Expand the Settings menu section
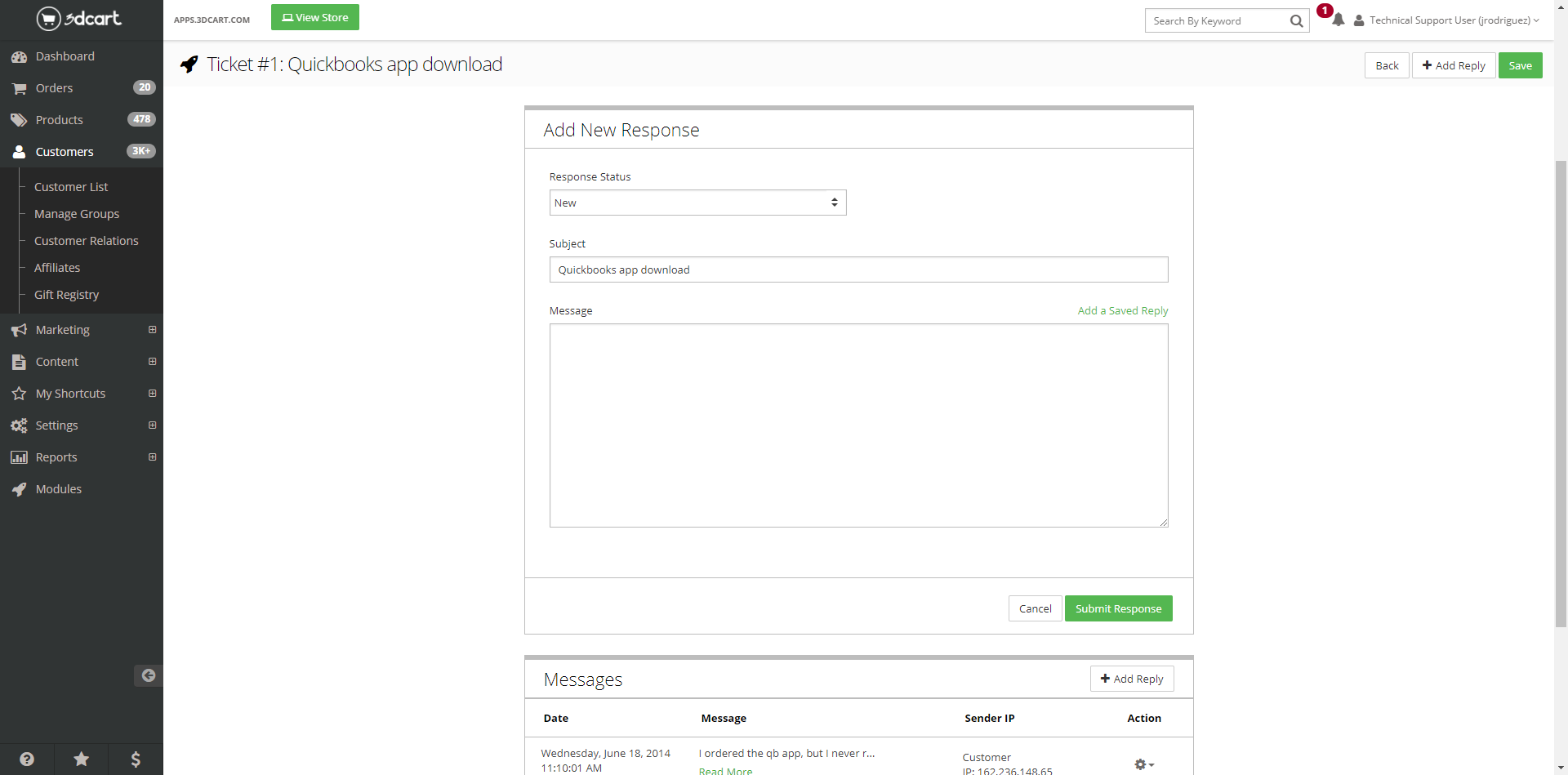This screenshot has height=775, width=1568. [152, 425]
